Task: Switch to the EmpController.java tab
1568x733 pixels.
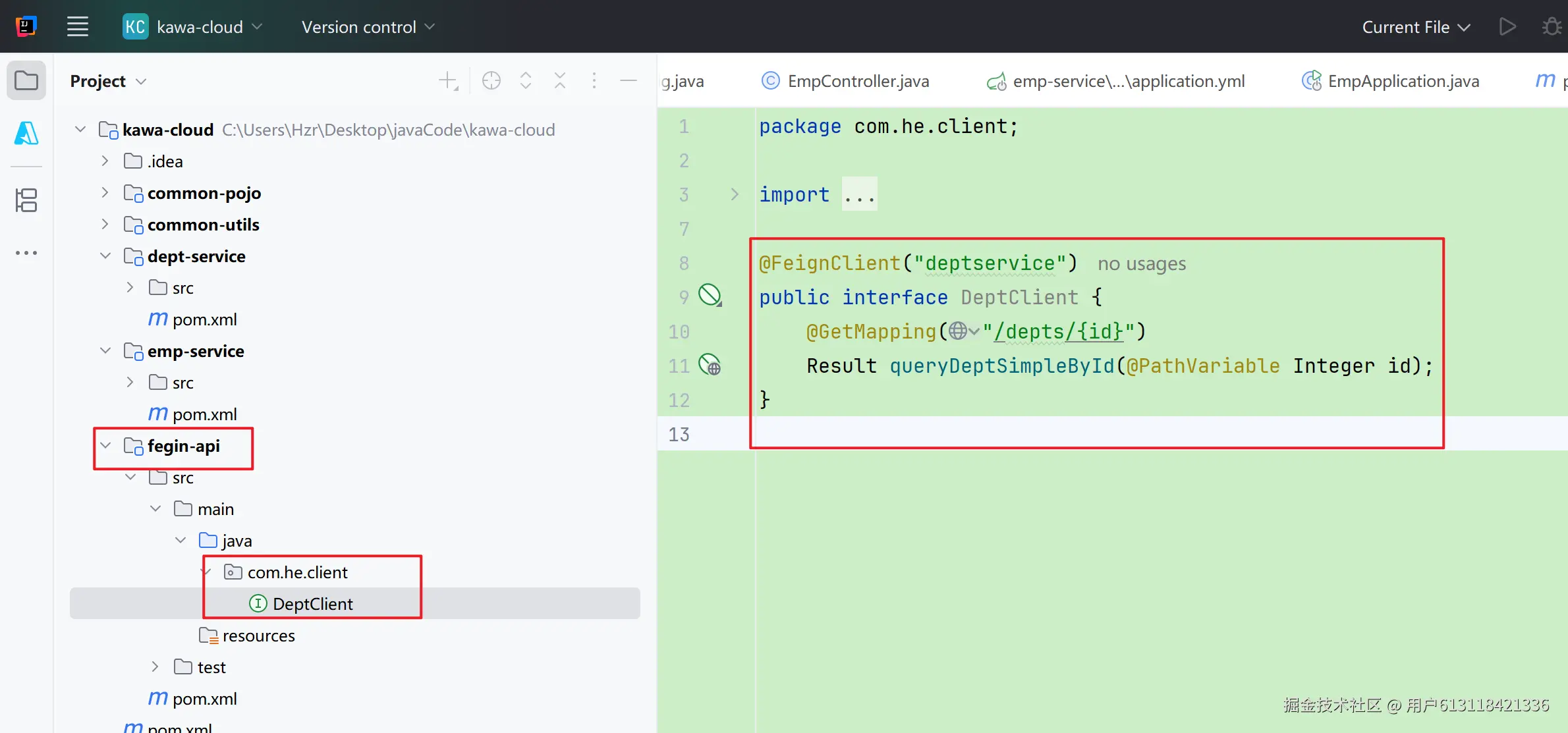Action: pos(858,81)
